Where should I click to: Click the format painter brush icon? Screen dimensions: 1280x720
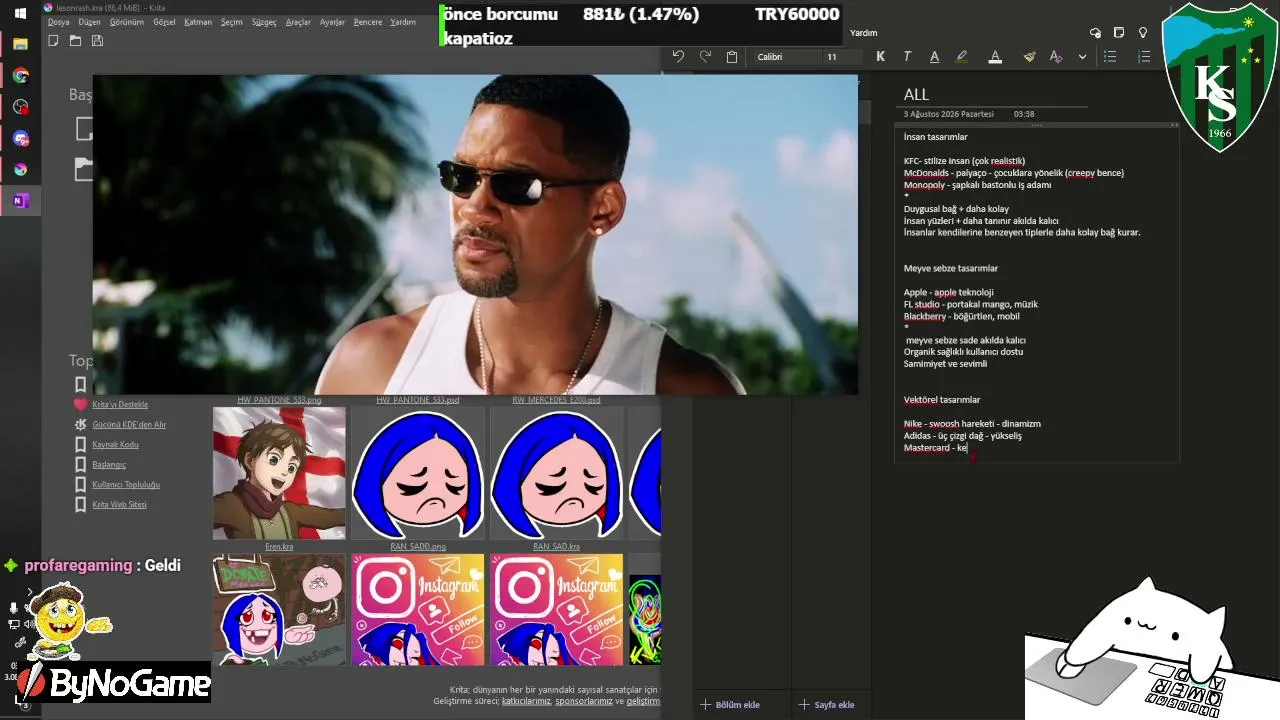pos(1029,57)
